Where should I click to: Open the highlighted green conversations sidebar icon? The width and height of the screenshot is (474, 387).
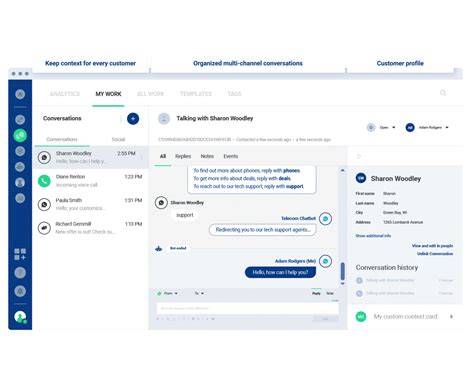tap(20, 135)
